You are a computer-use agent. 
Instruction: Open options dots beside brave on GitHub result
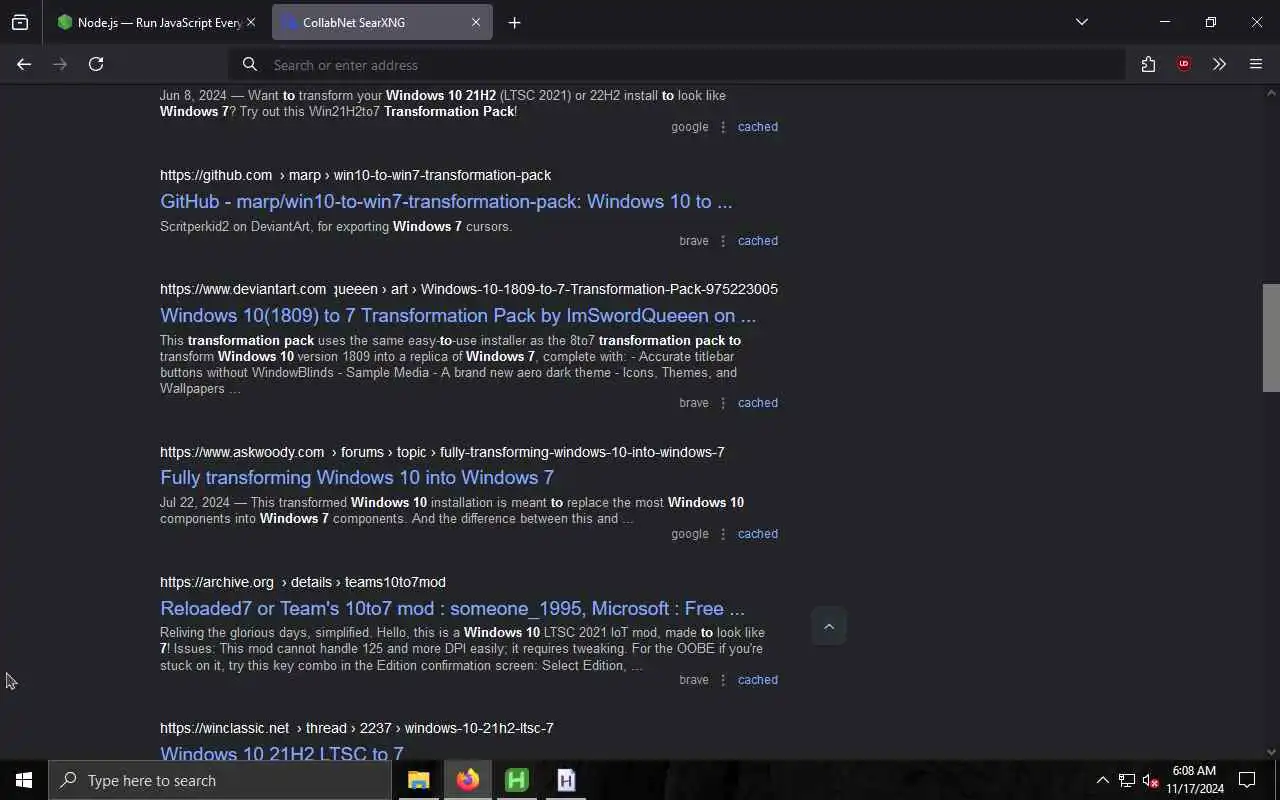click(x=723, y=241)
